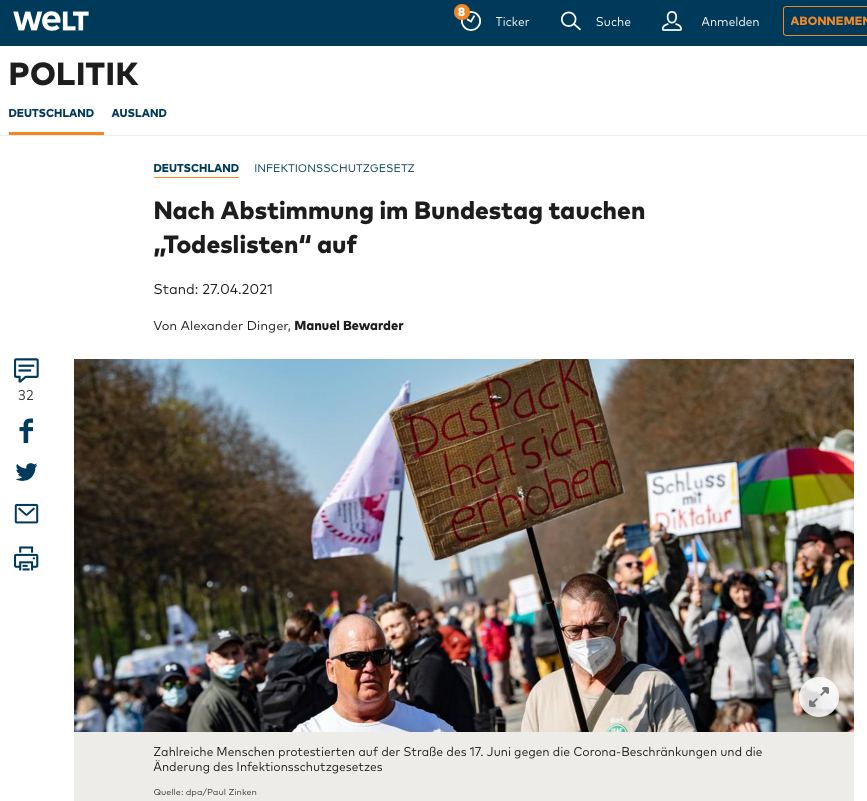Open the Ticker clock icon
867x801 pixels.
(x=469, y=19)
